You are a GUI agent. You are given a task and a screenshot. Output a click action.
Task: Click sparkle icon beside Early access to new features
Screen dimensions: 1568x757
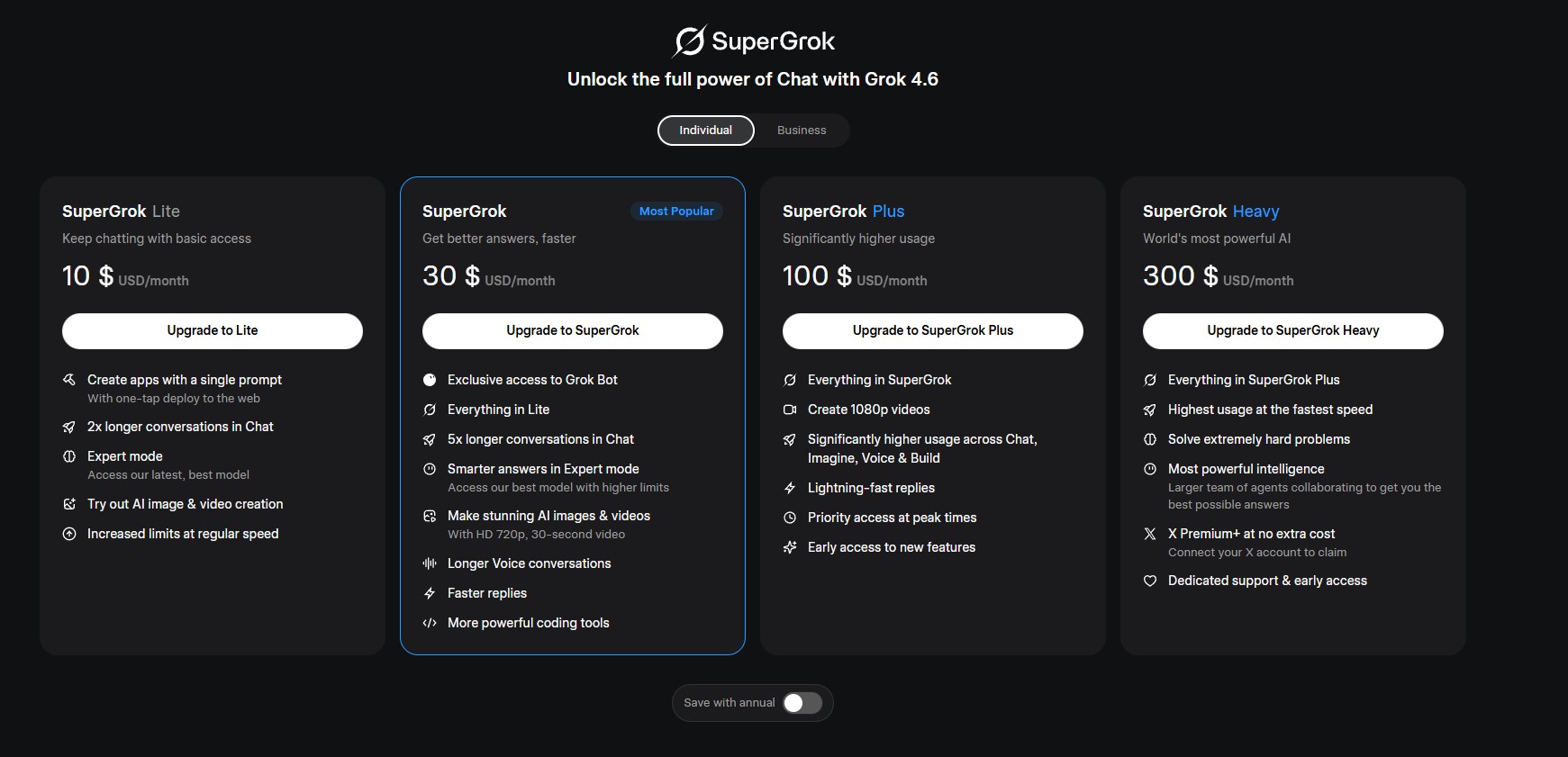point(790,547)
